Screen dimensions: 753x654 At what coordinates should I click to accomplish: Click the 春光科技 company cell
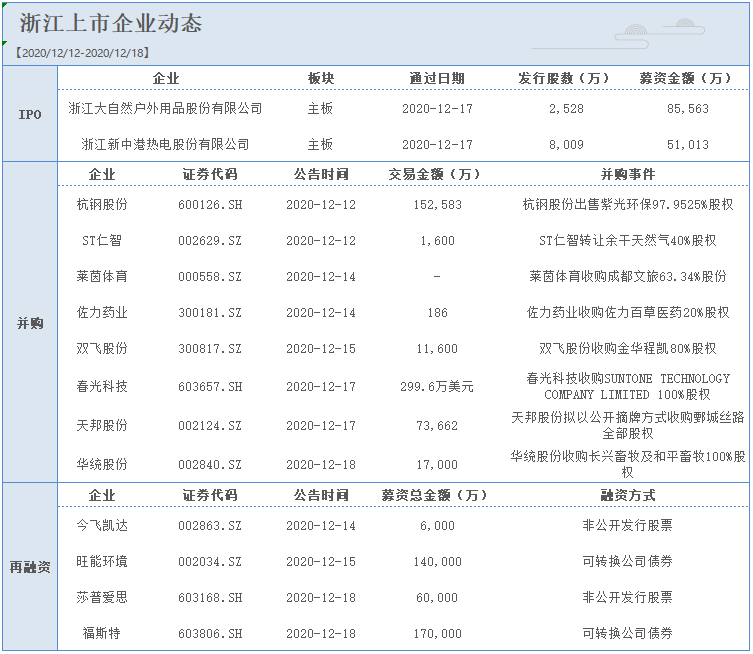pos(102,386)
